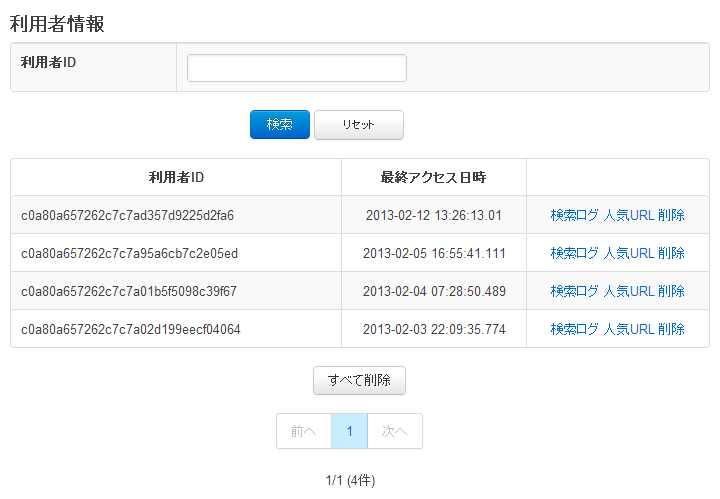The height and width of the screenshot is (499, 720).
Task: Delete the user ending d2fa6 via 削除
Action: 671,215
